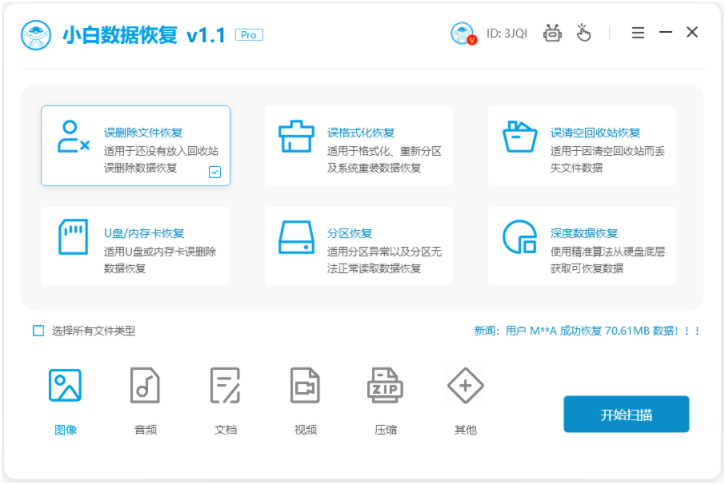Click the pointing hand icon in title bar
This screenshot has height=485, width=726.
[584, 33]
